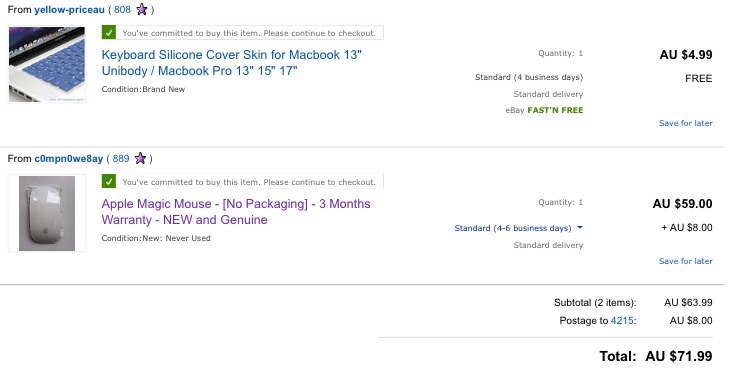Save Magic Mouse for later
738x370 pixels.
686,261
